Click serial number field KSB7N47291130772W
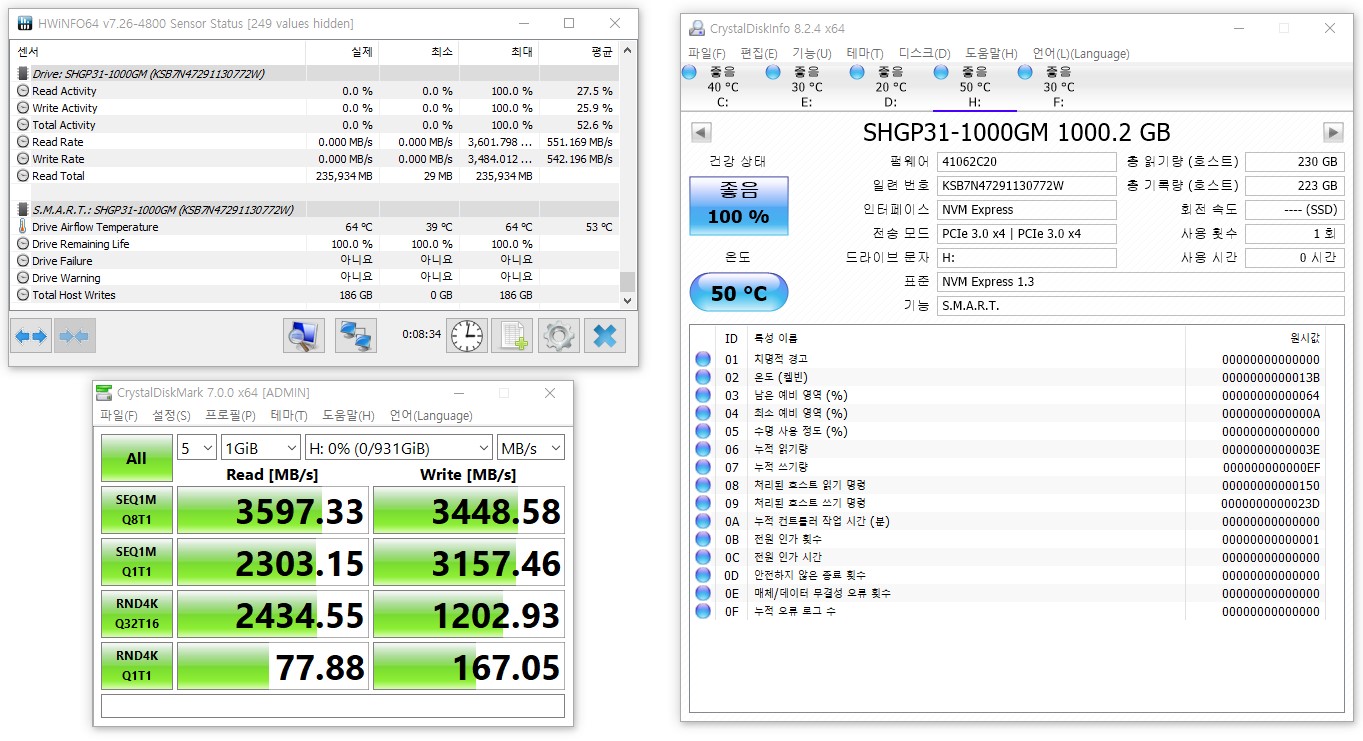This screenshot has width=1363, height=741. point(1027,186)
